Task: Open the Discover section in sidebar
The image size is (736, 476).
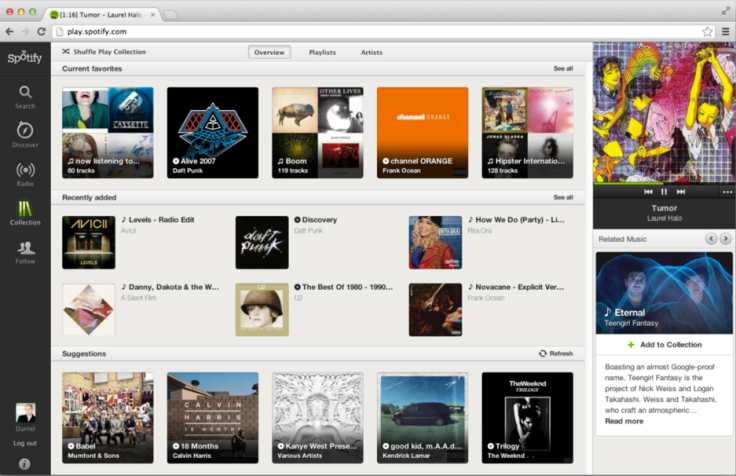Action: tap(25, 135)
